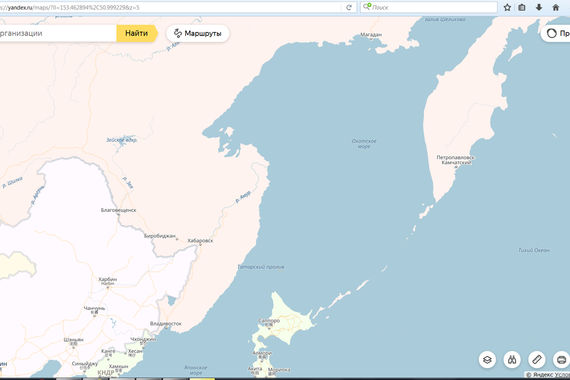Select the ruler distance measurement tool
This screenshot has height=380, width=570.
pyautogui.click(x=537, y=360)
